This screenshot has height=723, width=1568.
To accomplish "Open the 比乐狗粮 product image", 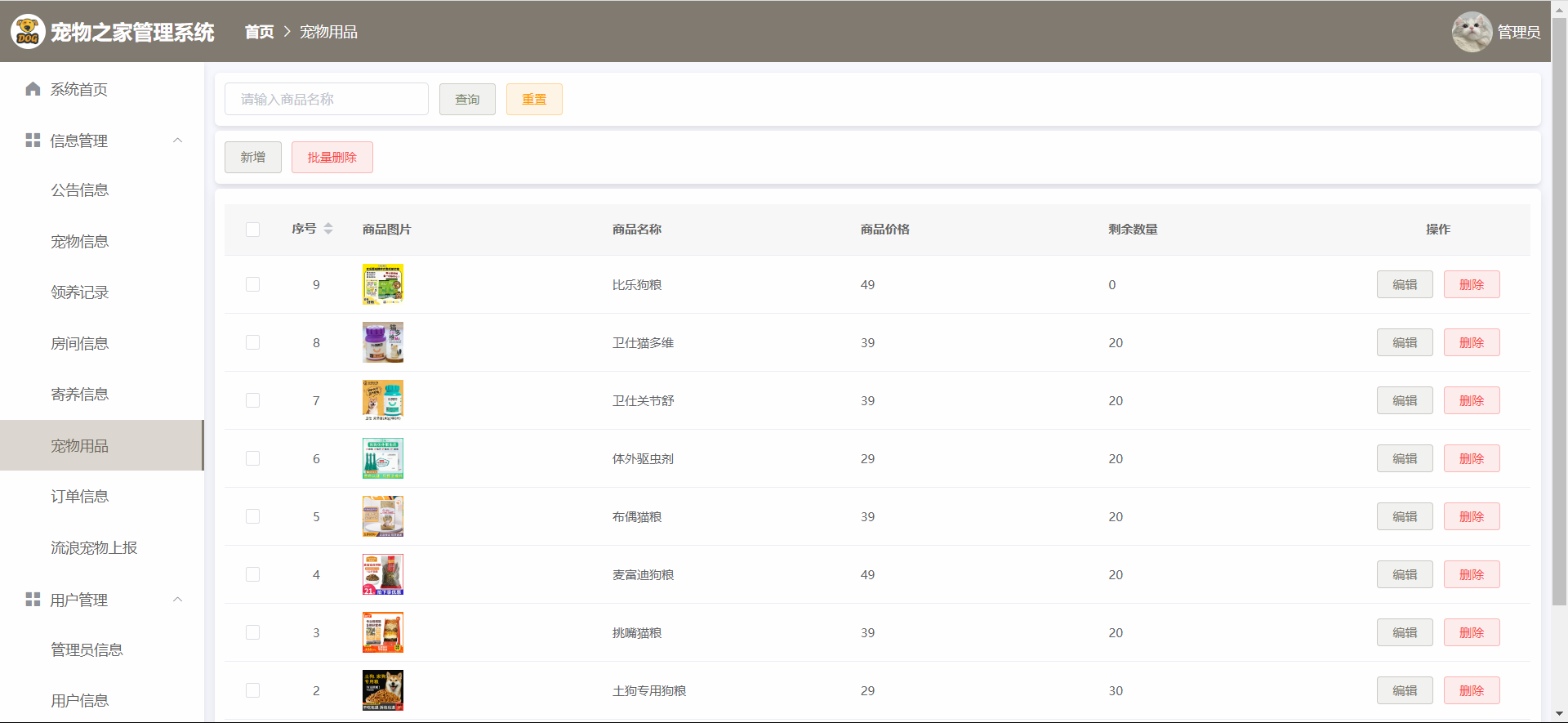I will point(383,284).
